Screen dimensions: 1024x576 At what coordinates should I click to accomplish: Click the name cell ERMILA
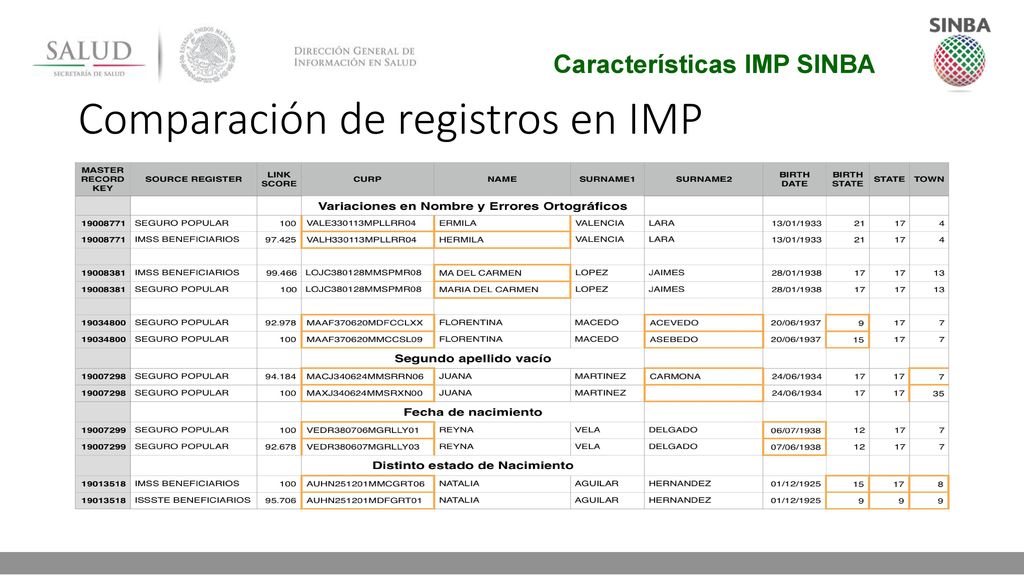pyautogui.click(x=502, y=223)
